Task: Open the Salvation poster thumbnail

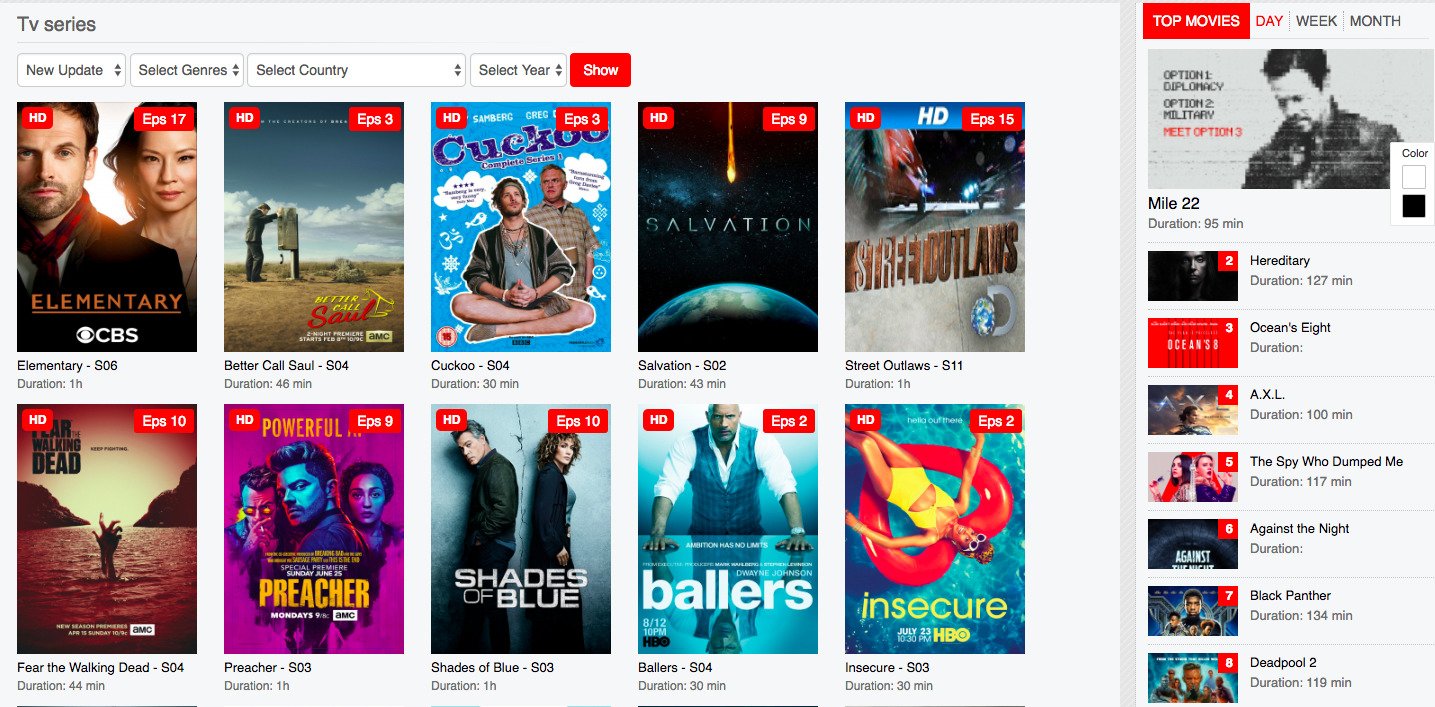Action: click(728, 227)
